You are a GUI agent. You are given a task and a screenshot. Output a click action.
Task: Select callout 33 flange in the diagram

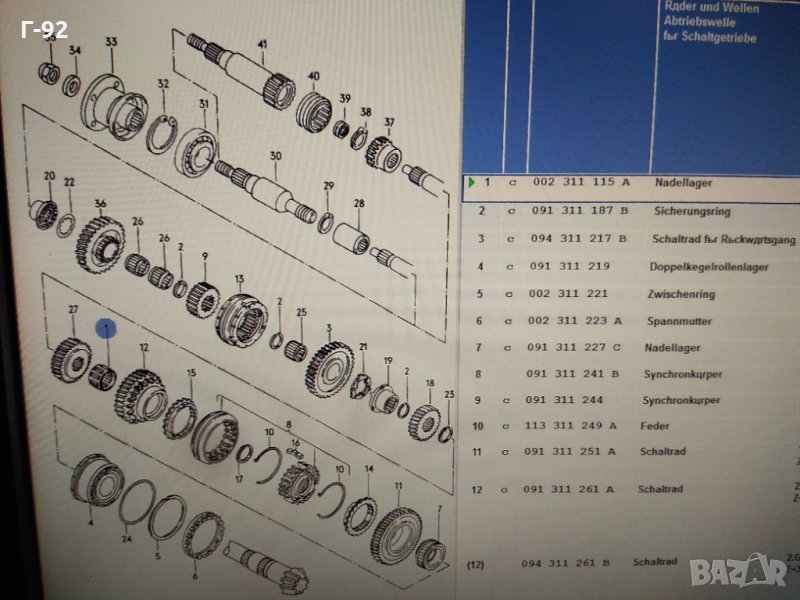pos(111,41)
